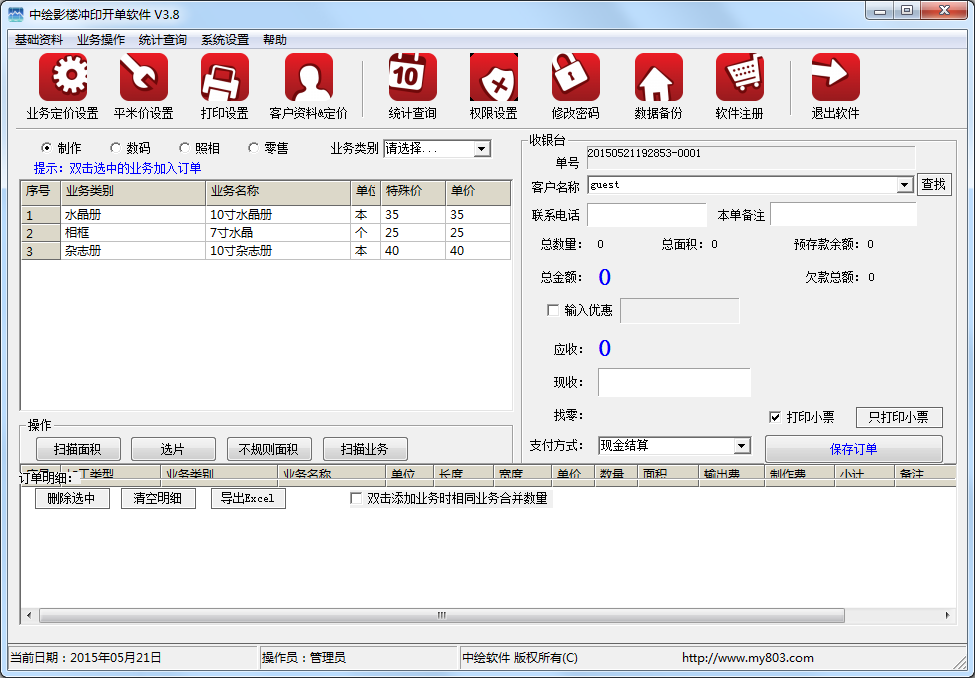This screenshot has height=678, width=975.
Task: Select the 10寸杂志册 row
Action: (x=266, y=251)
